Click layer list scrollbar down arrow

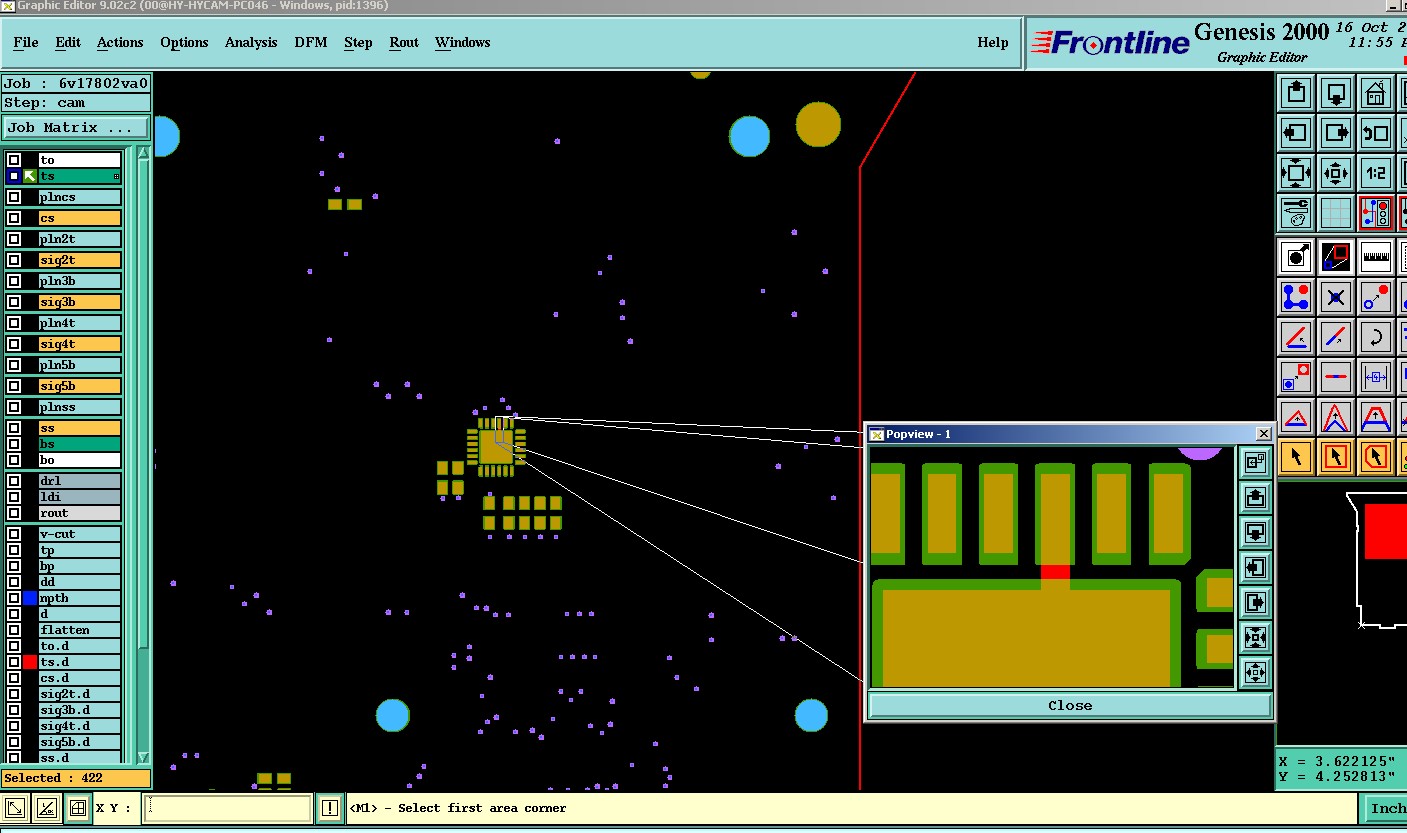click(x=143, y=757)
